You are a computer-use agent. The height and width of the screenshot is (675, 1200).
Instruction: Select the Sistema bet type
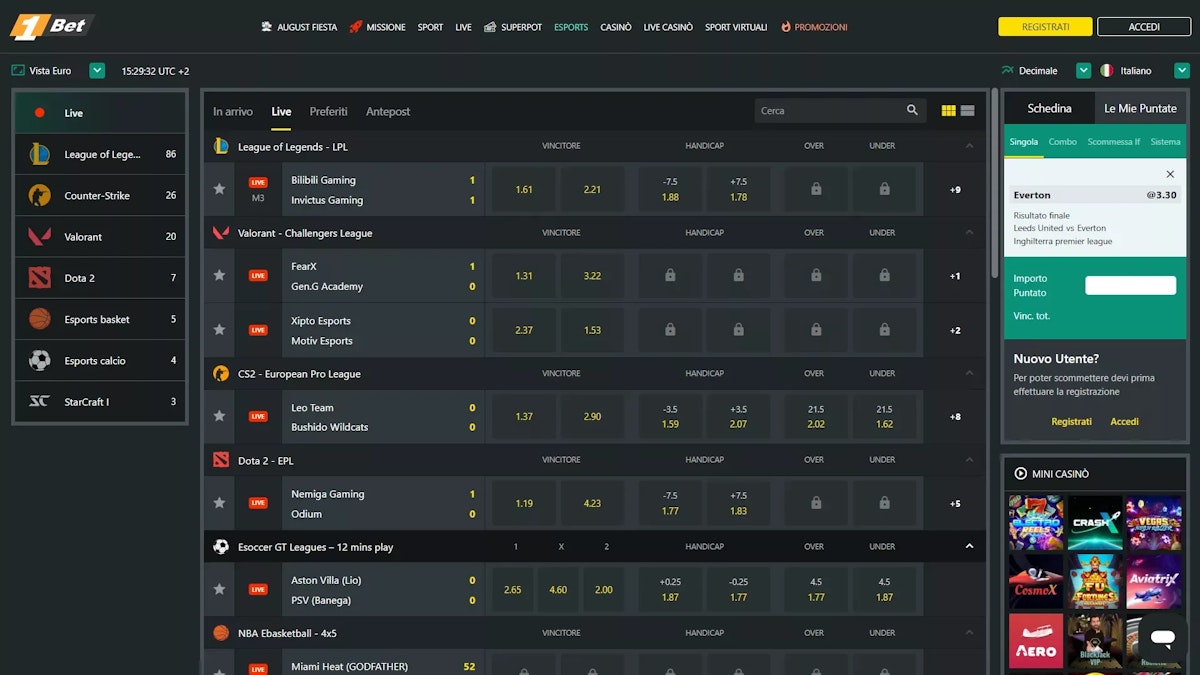[1165, 142]
